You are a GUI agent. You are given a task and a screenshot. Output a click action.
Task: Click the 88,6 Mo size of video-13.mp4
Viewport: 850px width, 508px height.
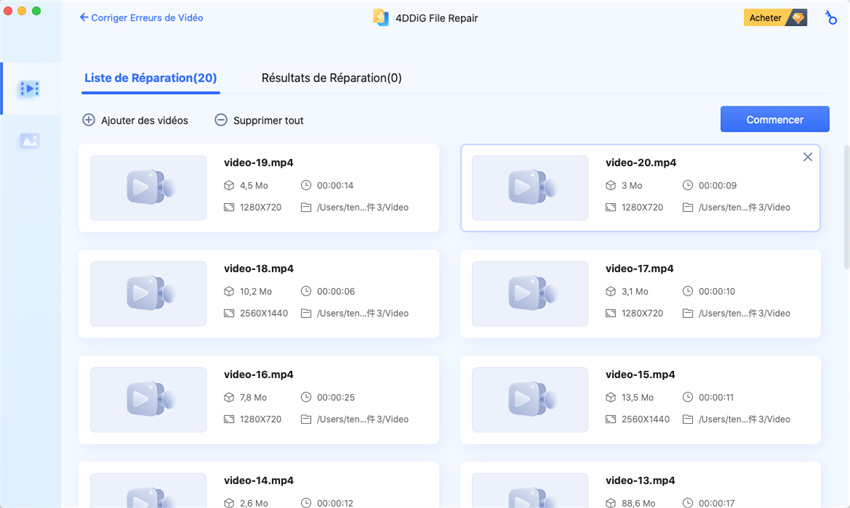(638, 503)
